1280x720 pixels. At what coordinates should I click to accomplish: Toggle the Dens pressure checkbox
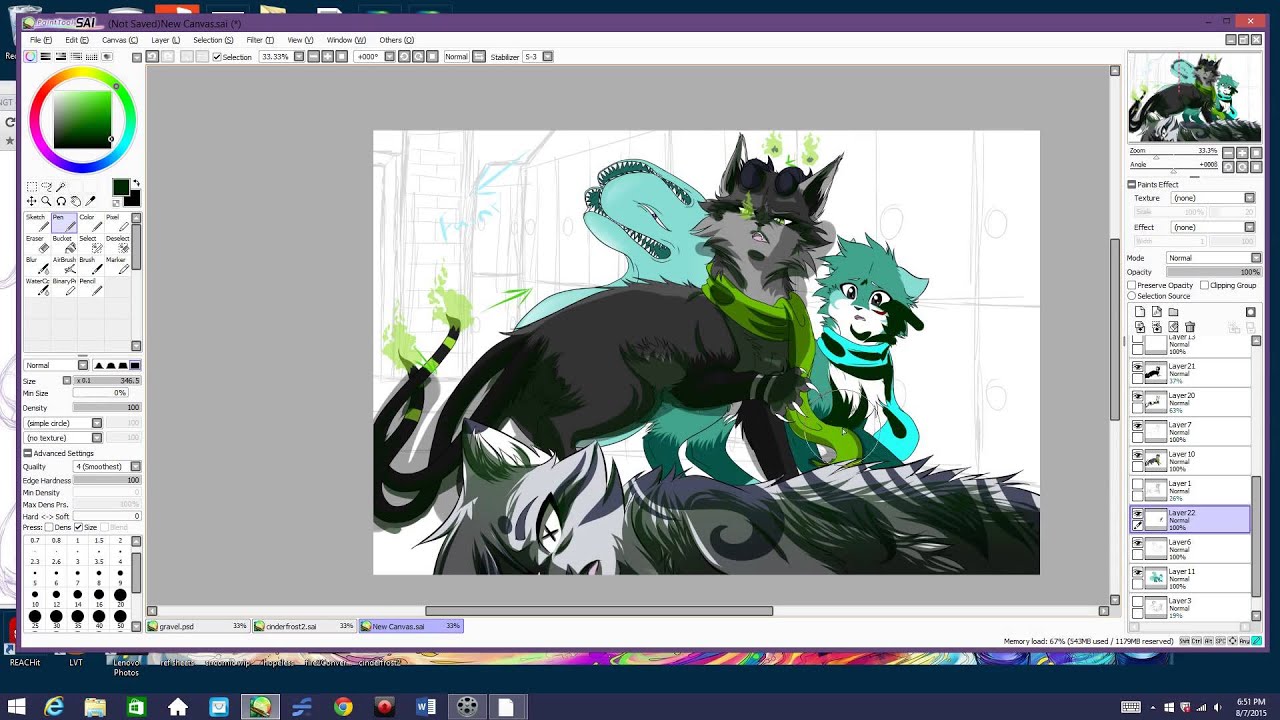pyautogui.click(x=49, y=527)
